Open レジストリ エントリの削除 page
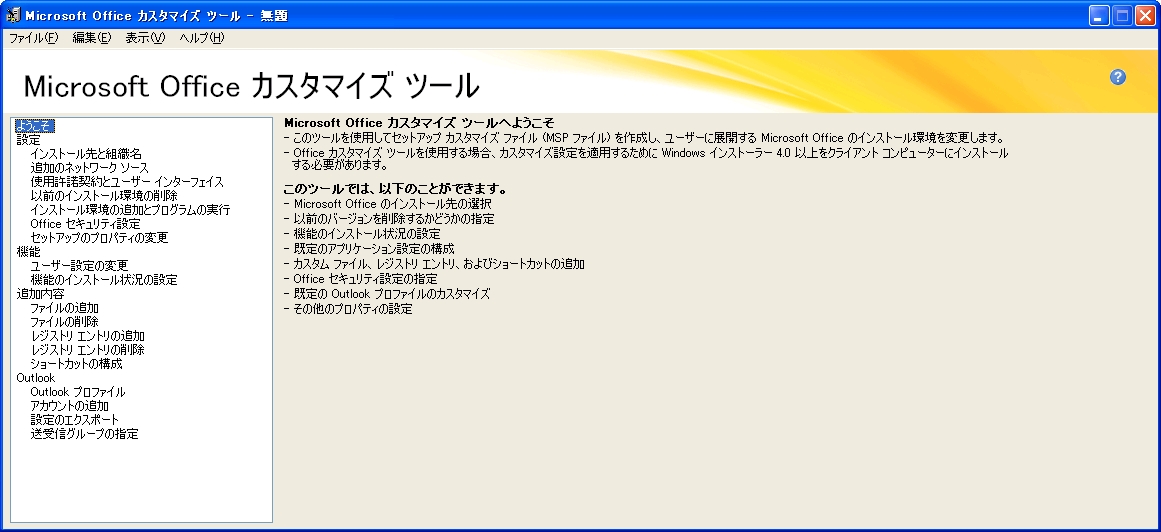Screen dimensions: 1161x532 click(87, 350)
